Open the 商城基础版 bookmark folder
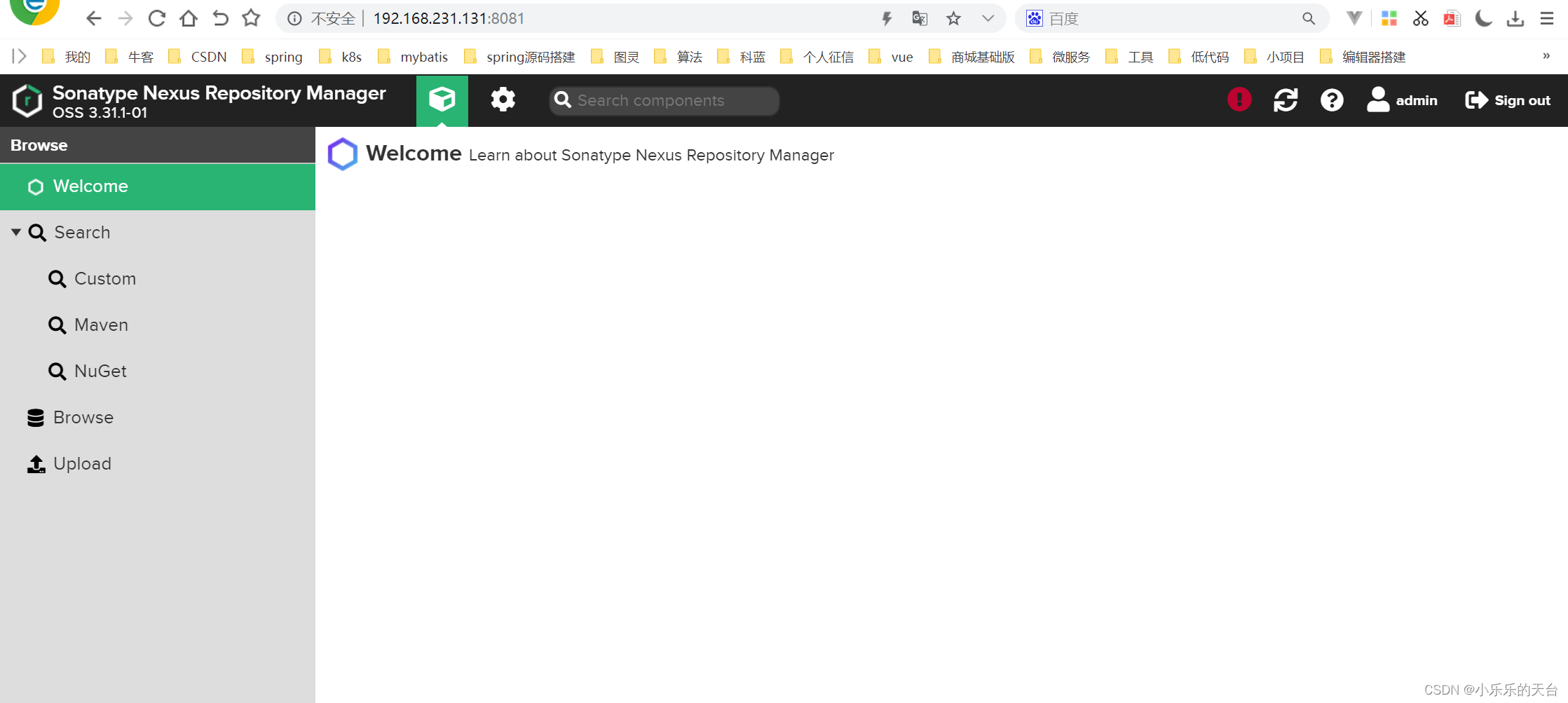 (x=972, y=57)
